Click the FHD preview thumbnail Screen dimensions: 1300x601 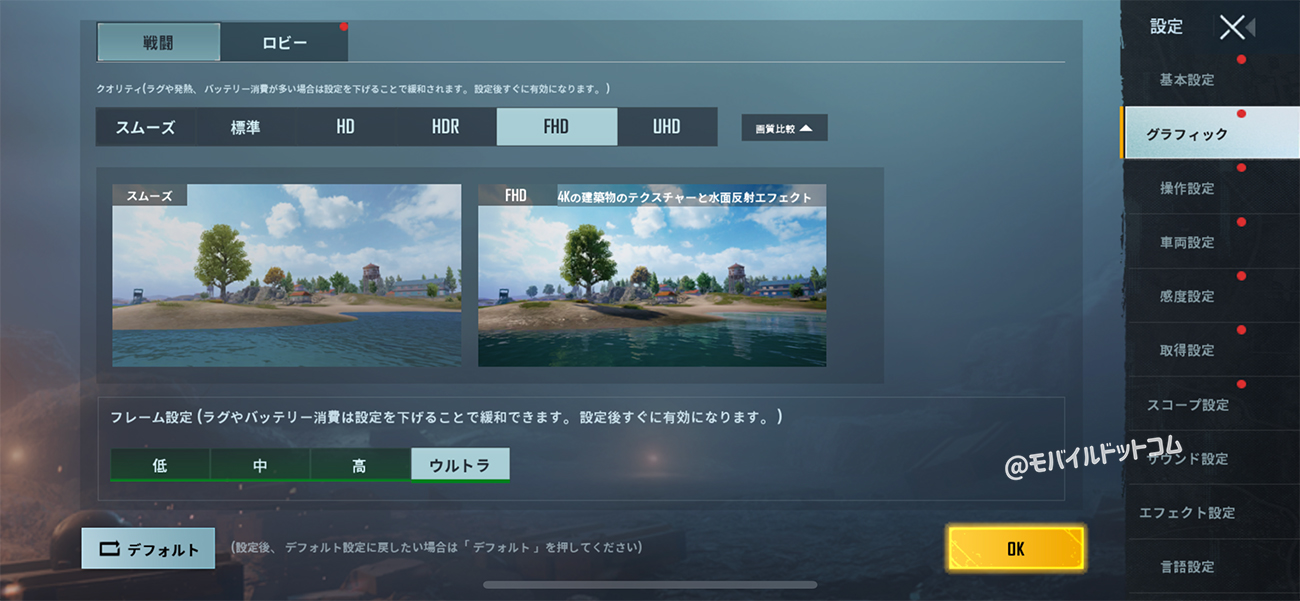pyautogui.click(x=652, y=275)
